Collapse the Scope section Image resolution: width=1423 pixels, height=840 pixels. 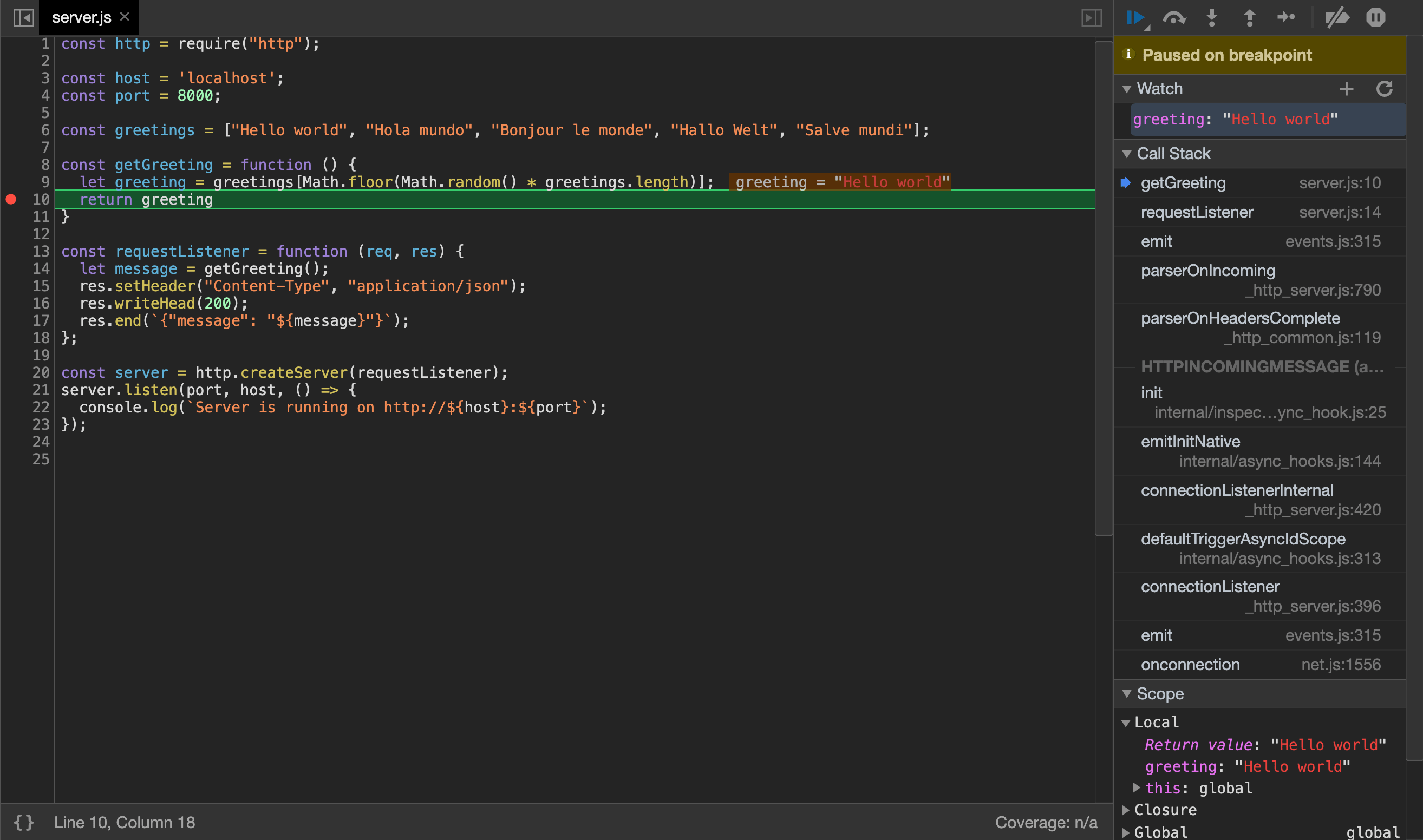1127,694
